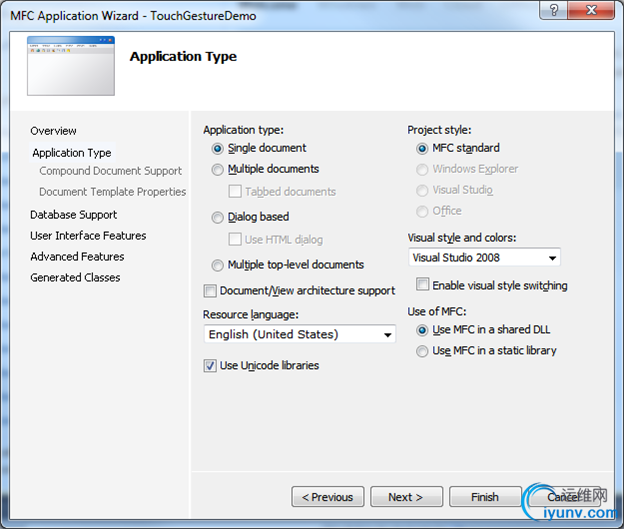
Task: Click Visual Studio project style radio
Action: pos(422,190)
